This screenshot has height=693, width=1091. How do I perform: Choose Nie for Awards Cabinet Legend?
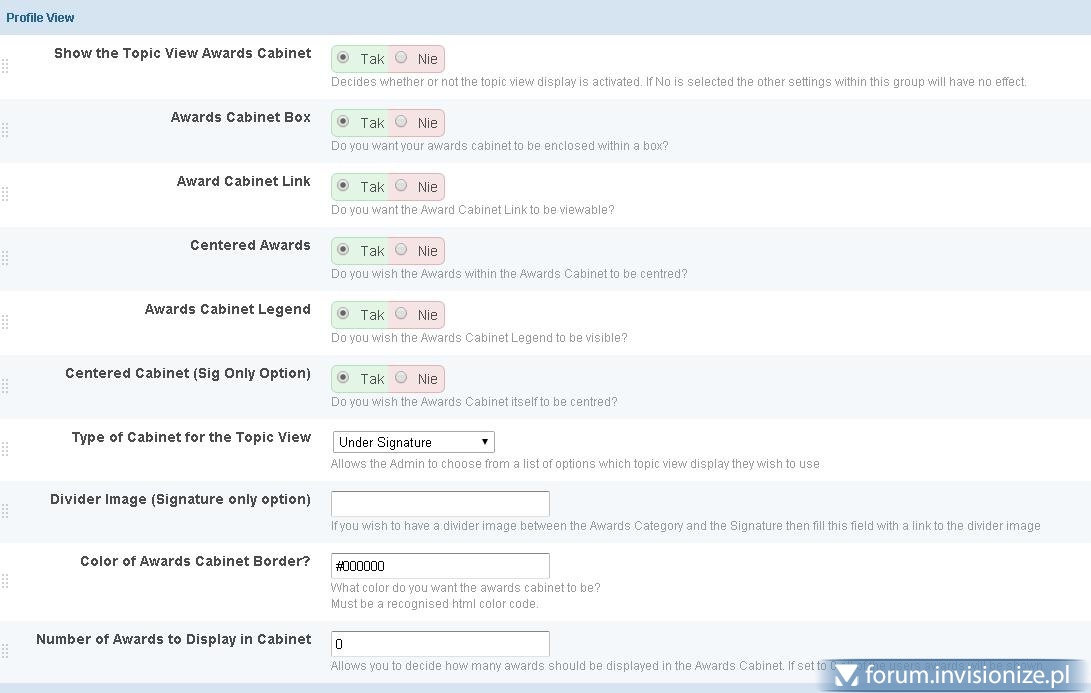pyautogui.click(x=402, y=314)
